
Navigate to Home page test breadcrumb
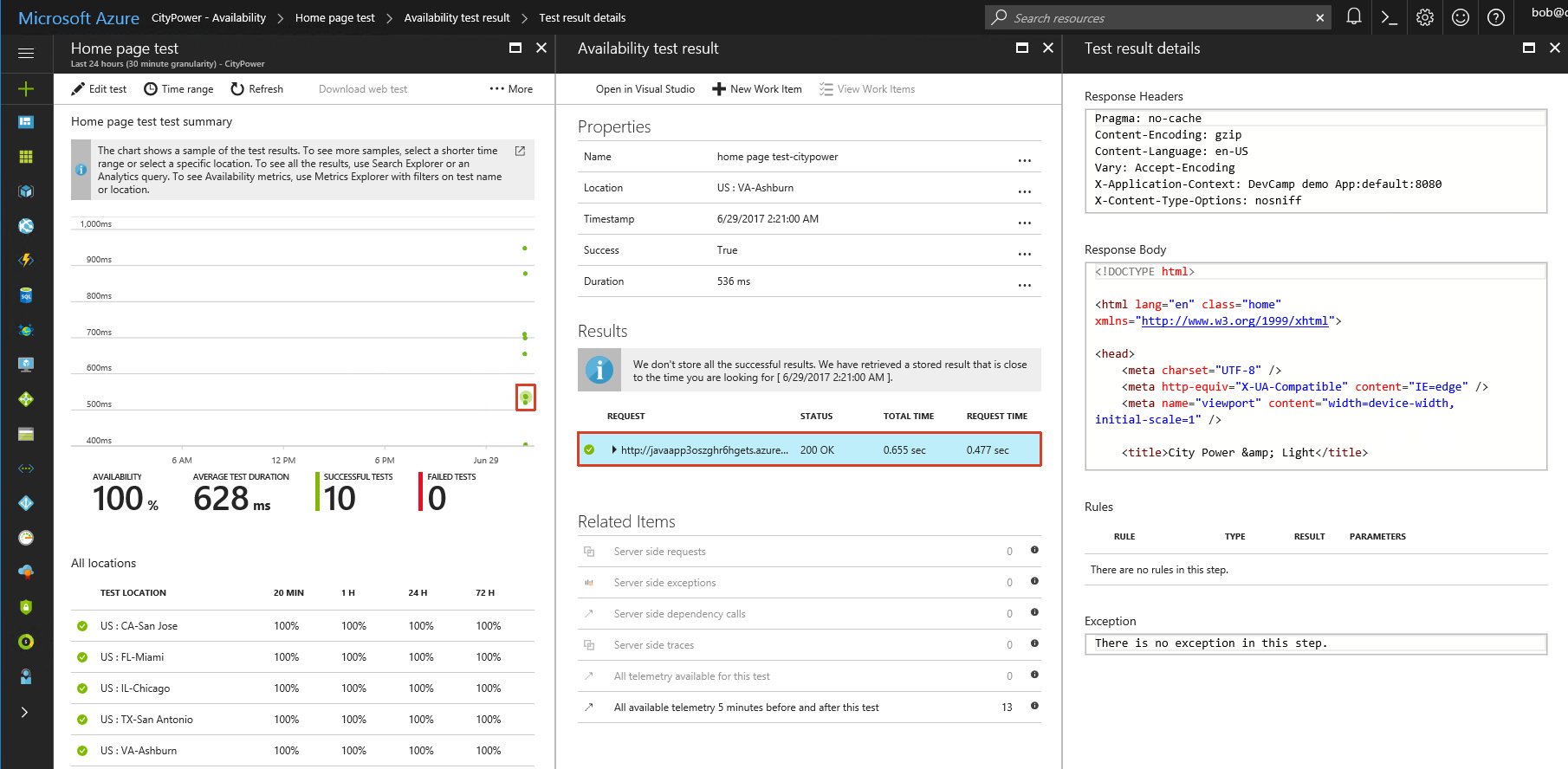click(335, 17)
